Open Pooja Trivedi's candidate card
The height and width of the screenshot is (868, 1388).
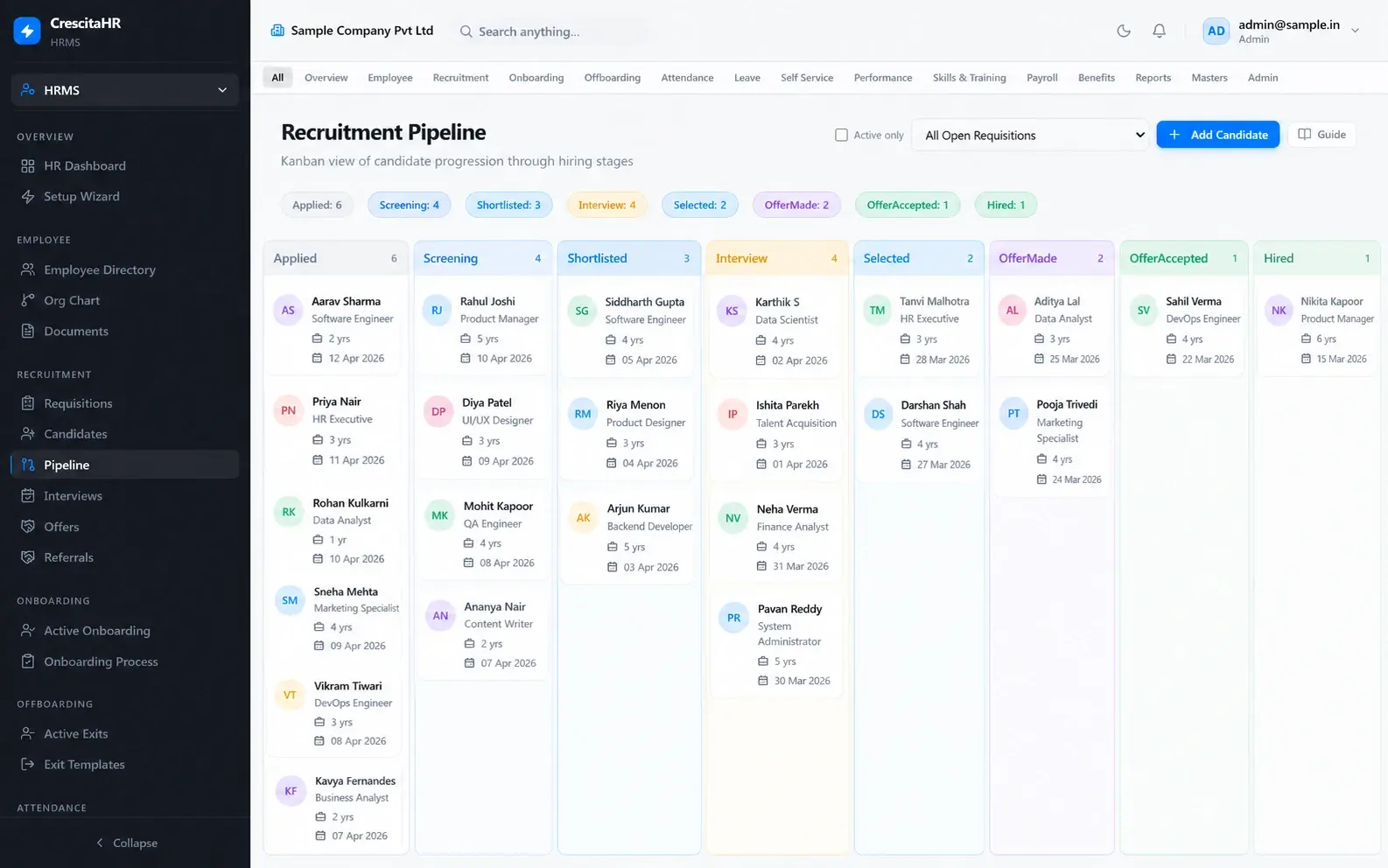pos(1052,441)
